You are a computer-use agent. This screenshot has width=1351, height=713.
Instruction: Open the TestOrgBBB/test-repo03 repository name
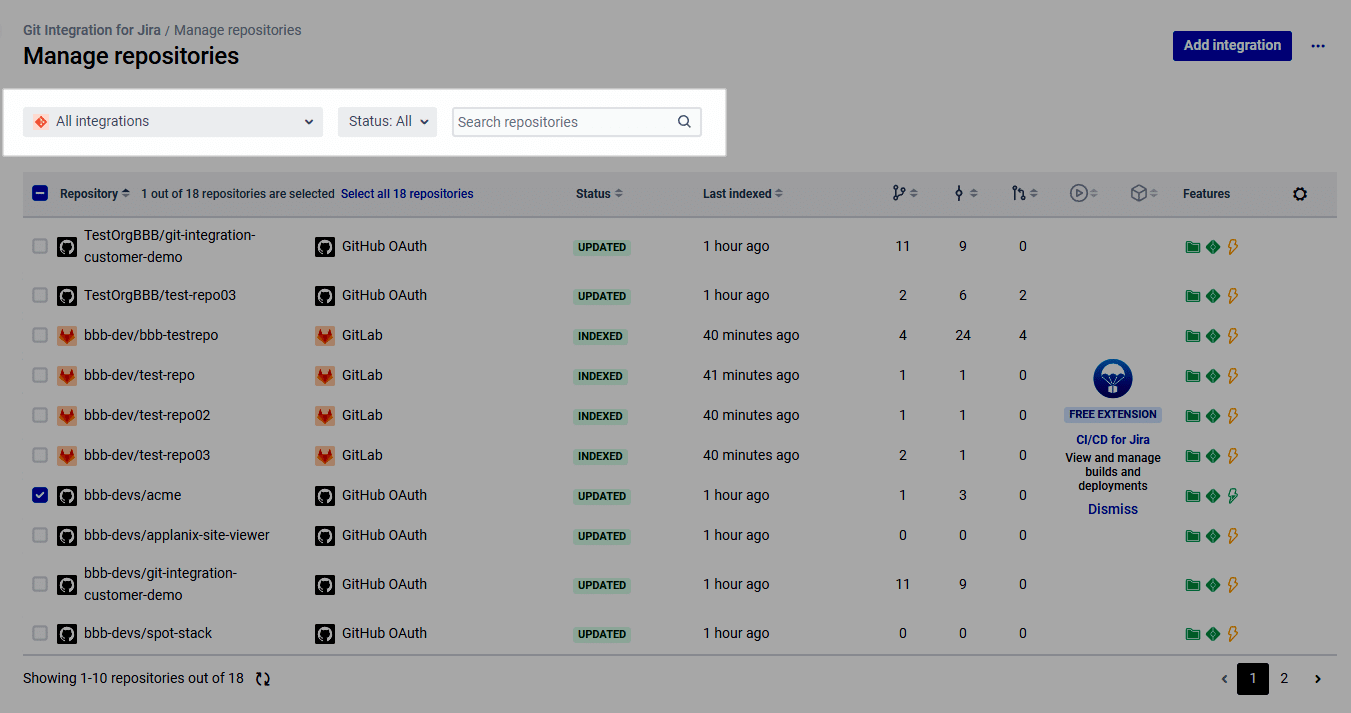tap(160, 295)
